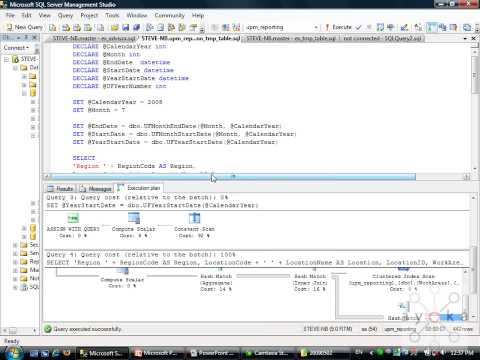Click the Camtasia taskbar button

point(267,353)
